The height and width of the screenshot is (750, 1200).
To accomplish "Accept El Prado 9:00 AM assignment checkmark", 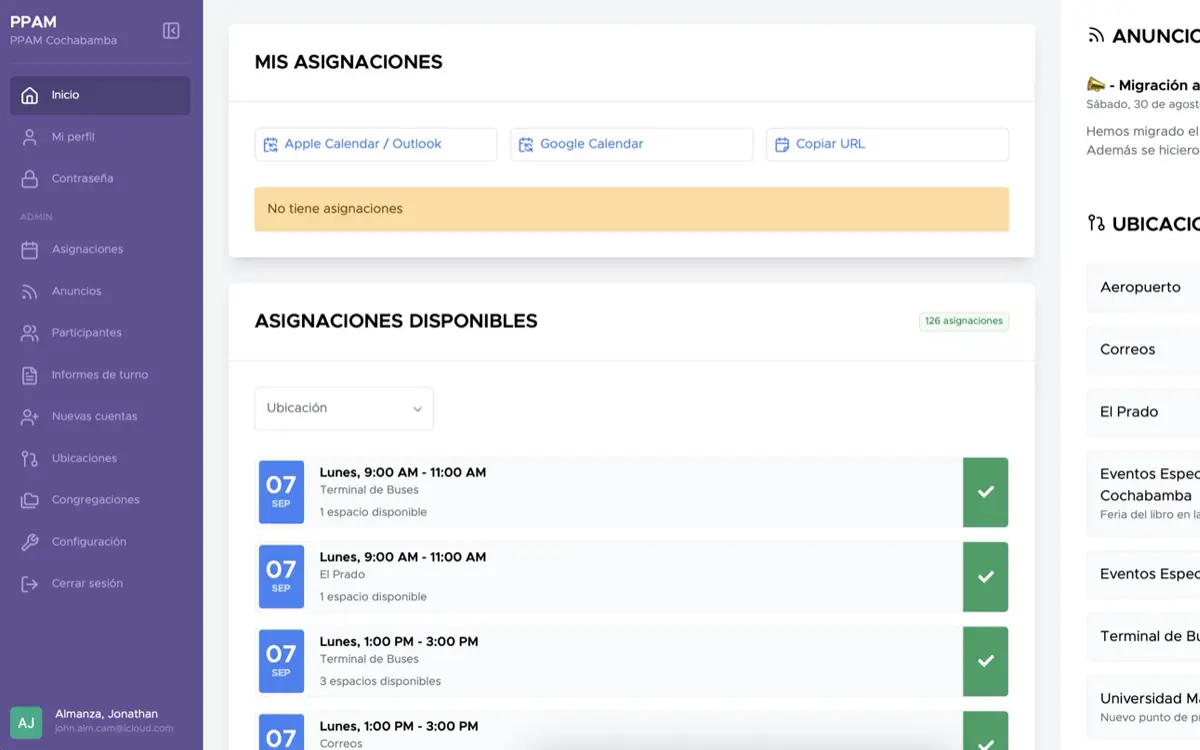I will 985,577.
